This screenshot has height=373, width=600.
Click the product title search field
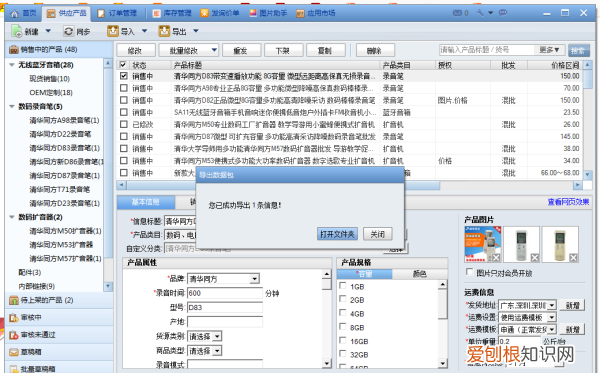click(x=486, y=50)
